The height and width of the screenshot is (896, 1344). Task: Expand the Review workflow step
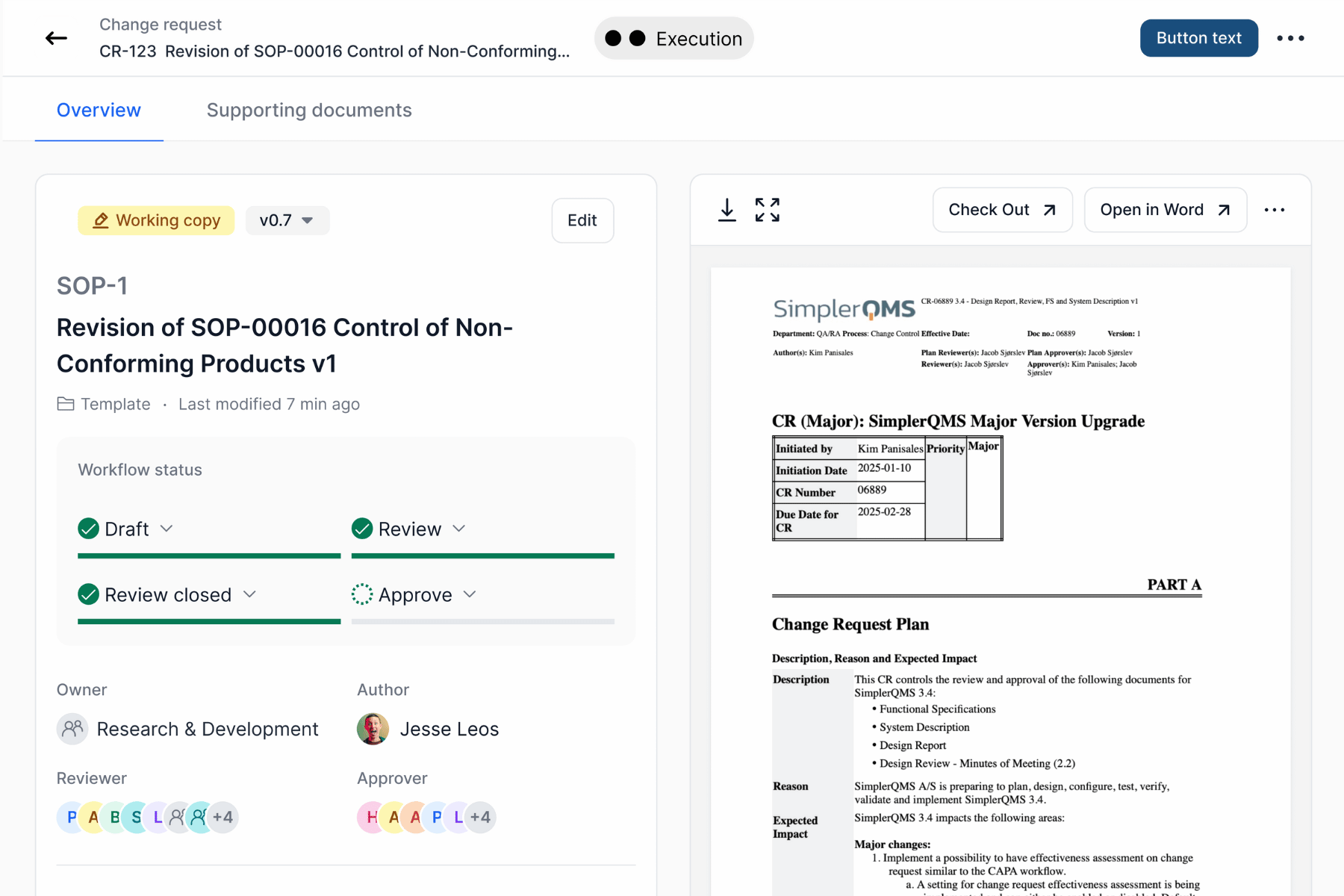(459, 529)
